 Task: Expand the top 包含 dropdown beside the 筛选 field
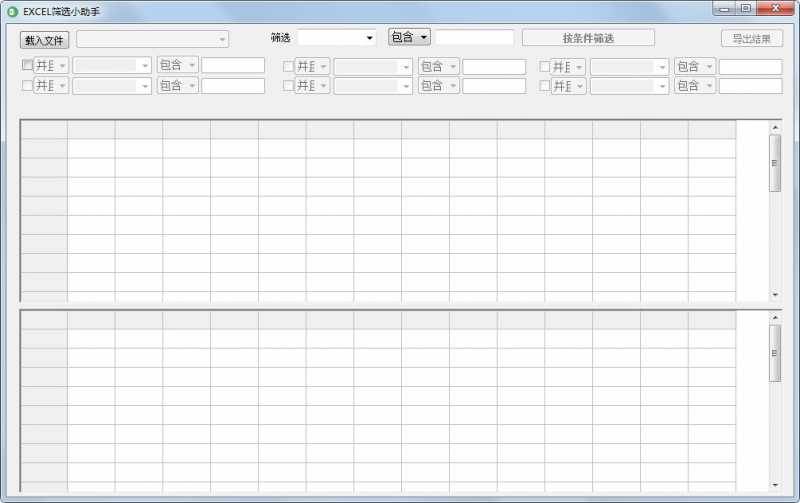409,37
